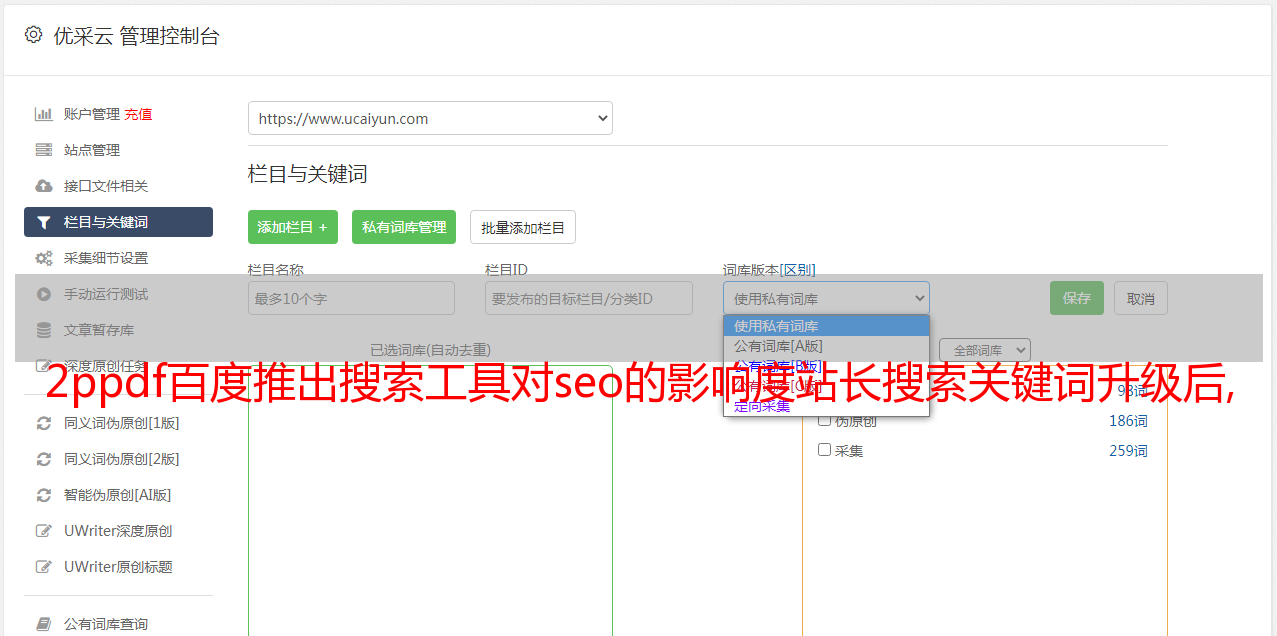1277x636 pixels.
Task: Open the 全部词库 filter dropdown
Action: tap(985, 350)
